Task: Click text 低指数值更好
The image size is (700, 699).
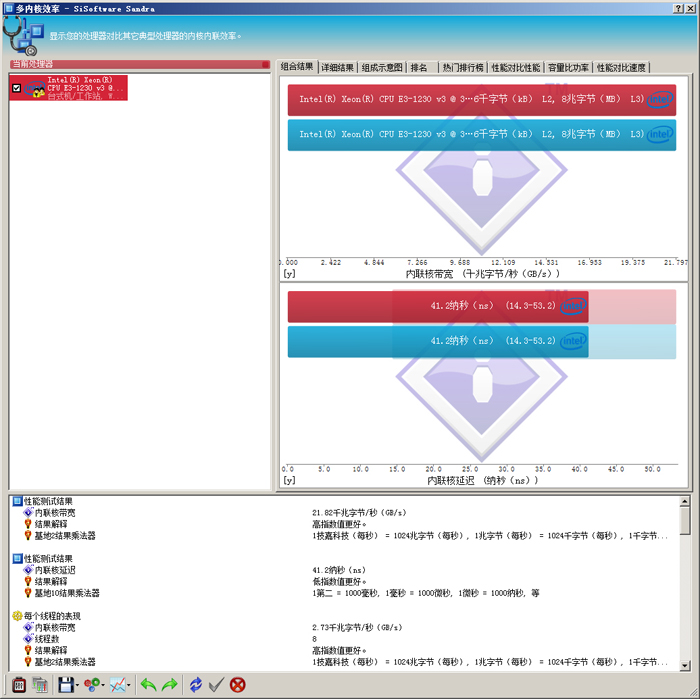Action: tap(339, 582)
